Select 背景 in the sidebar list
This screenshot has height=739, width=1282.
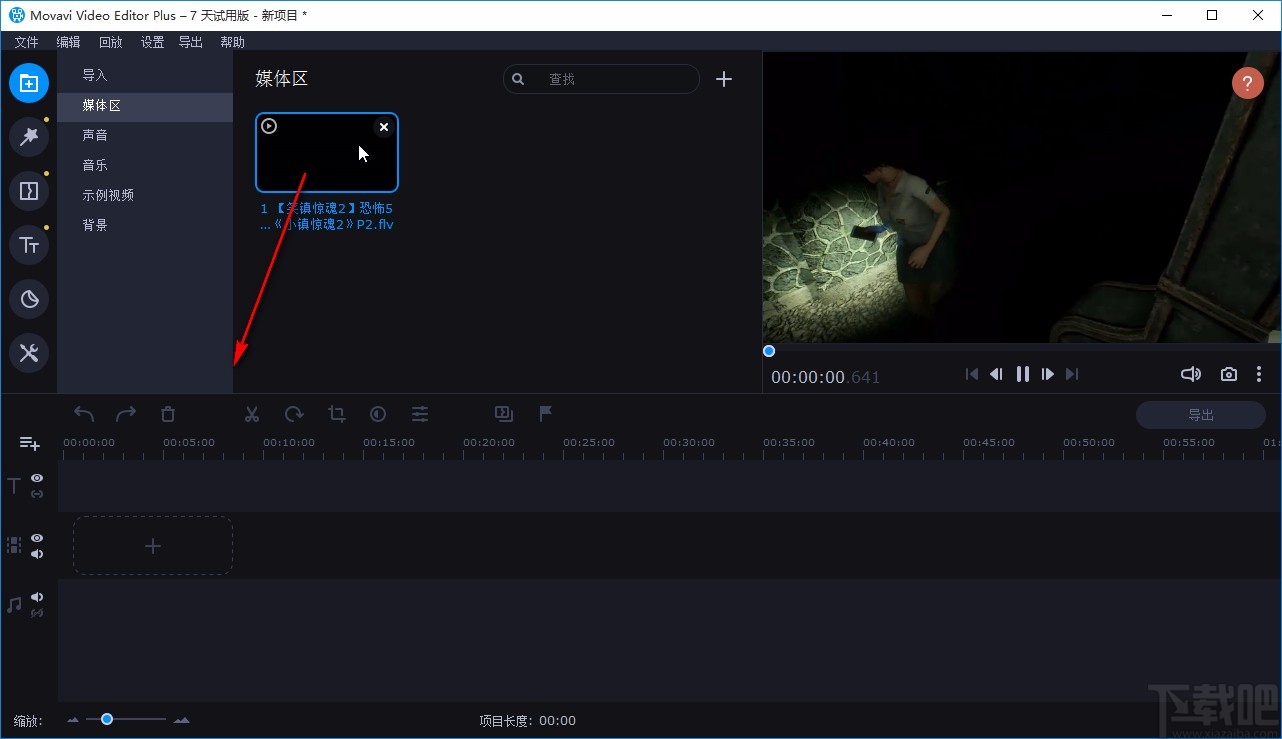coord(145,225)
